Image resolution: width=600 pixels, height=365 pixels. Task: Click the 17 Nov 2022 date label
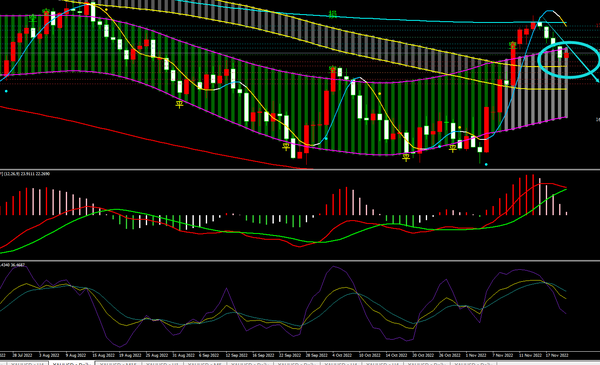(x=557, y=355)
